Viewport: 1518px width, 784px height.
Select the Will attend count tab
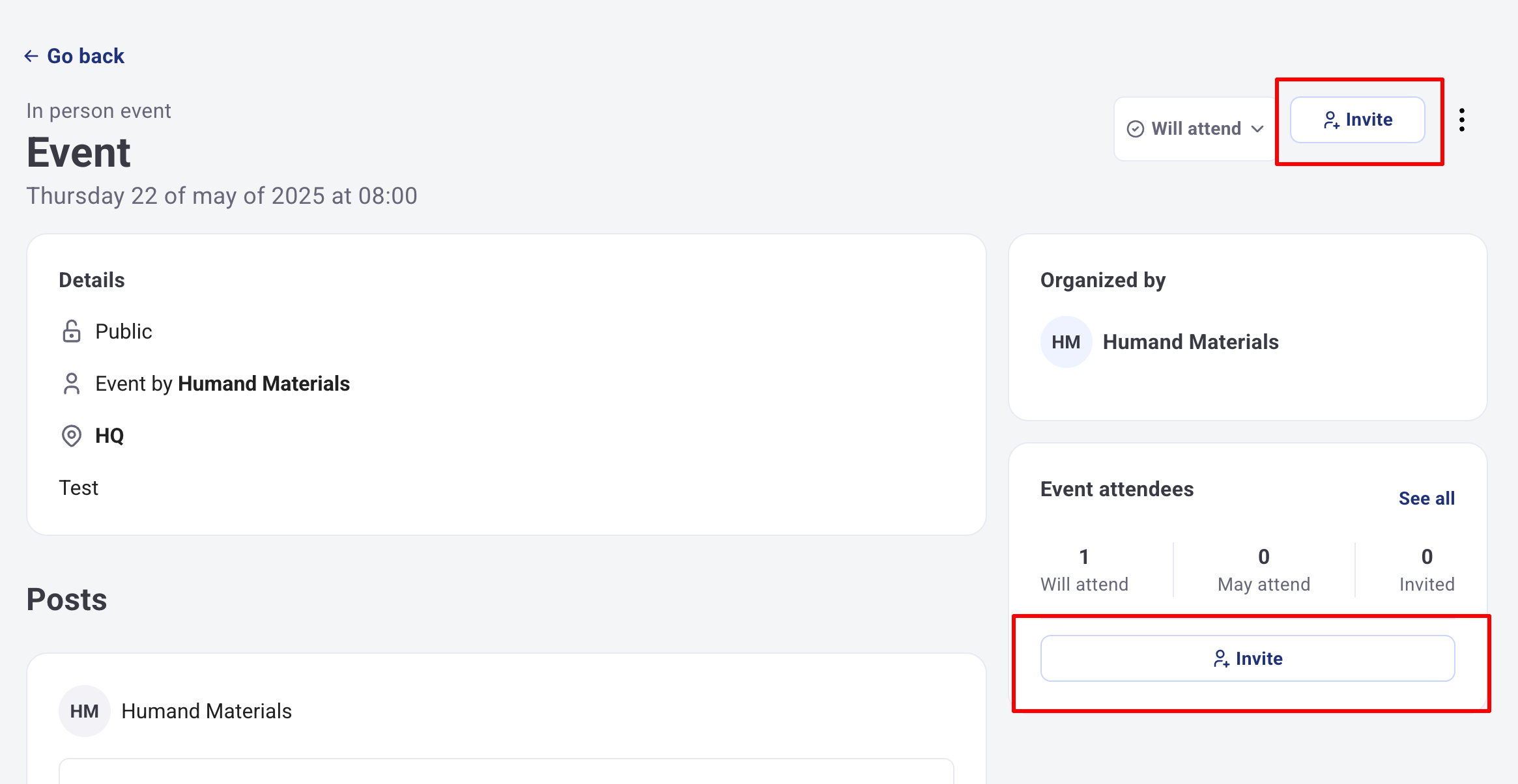1084,570
